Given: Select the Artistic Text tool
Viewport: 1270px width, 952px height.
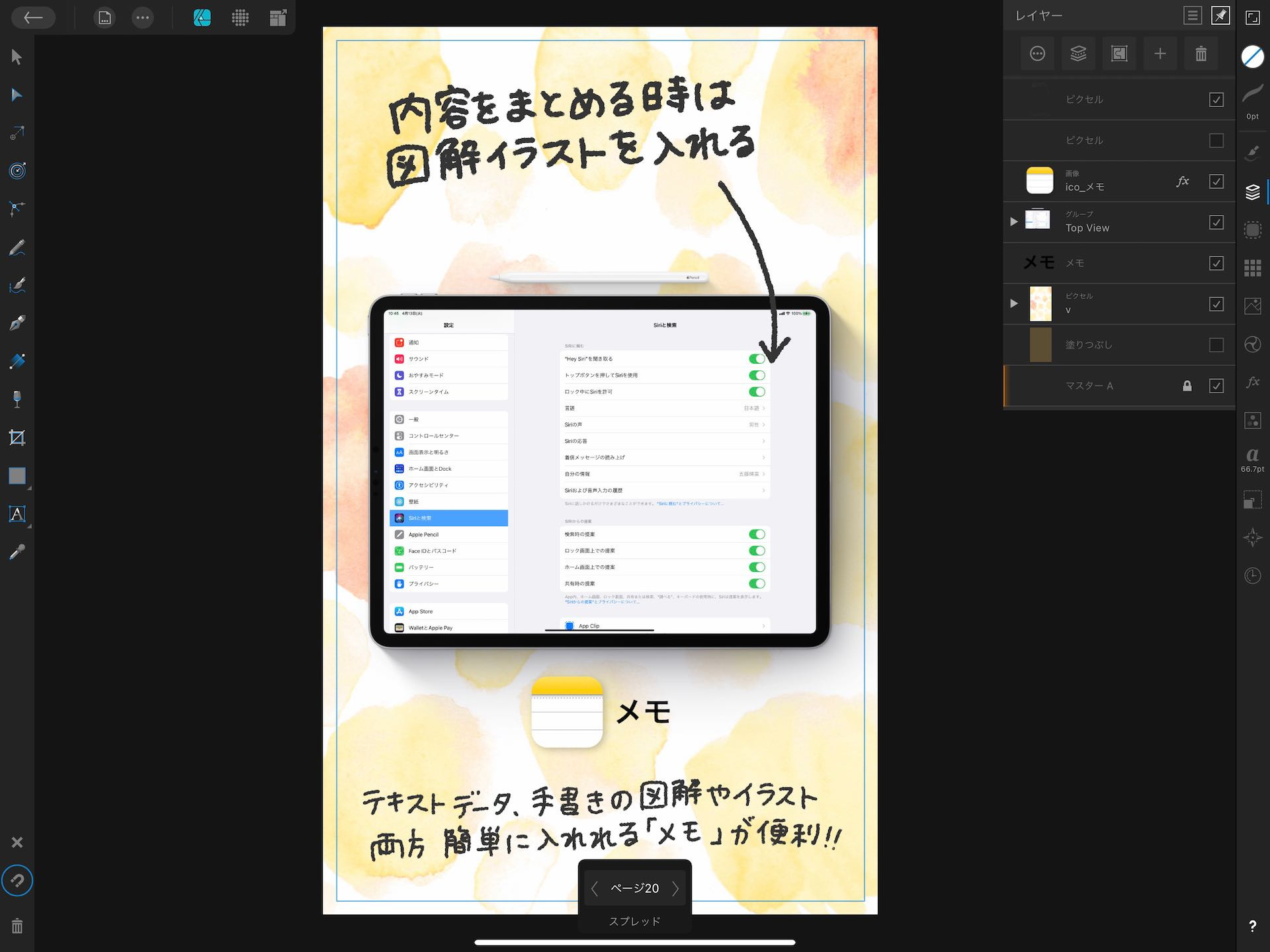Looking at the screenshot, I should click(17, 514).
